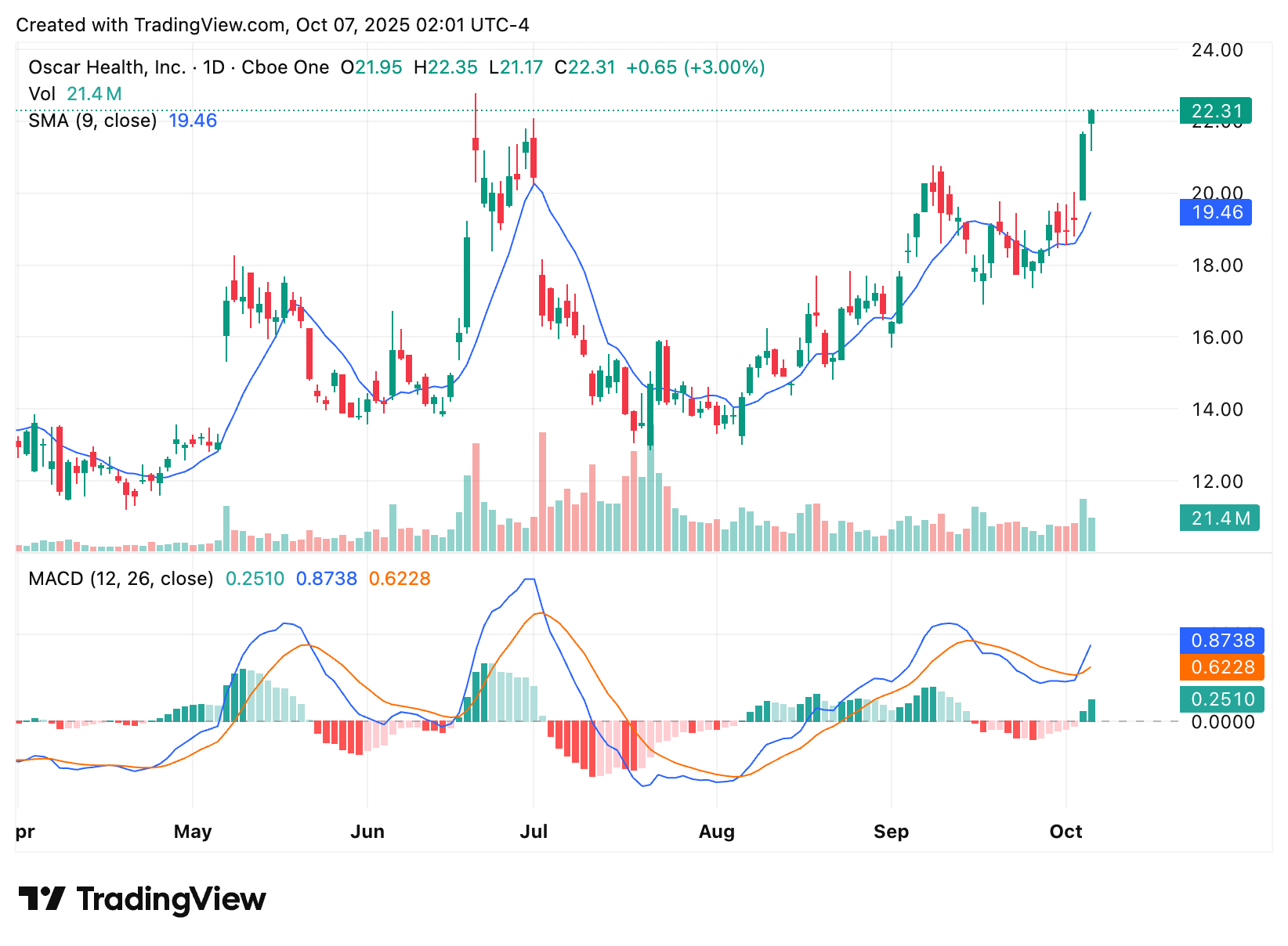Click the blue "19.46" SMA price axis tag
The image size is (1288, 946).
coord(1216,212)
